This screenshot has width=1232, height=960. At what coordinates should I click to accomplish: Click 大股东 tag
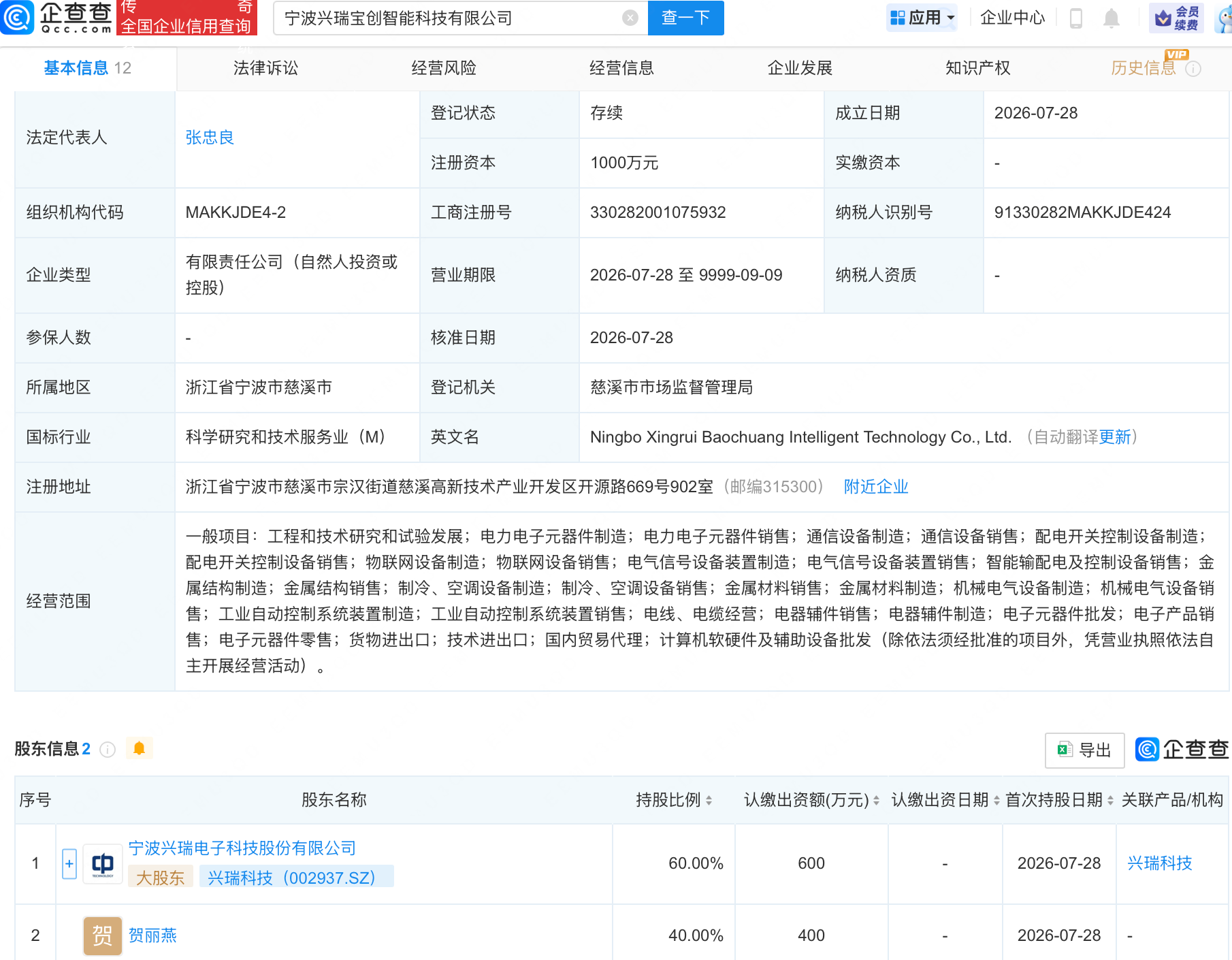[x=161, y=878]
